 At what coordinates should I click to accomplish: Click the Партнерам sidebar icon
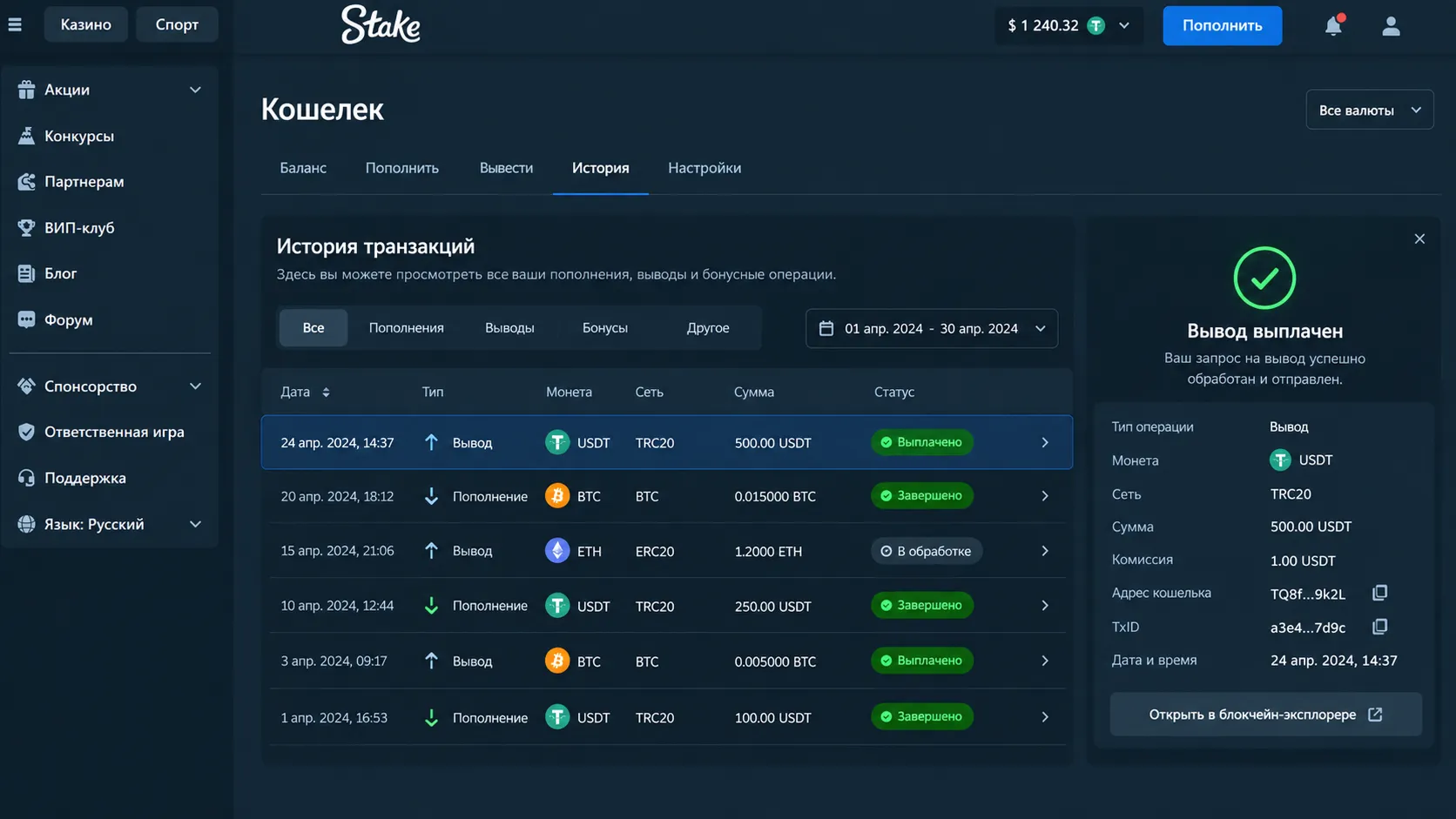[26, 181]
